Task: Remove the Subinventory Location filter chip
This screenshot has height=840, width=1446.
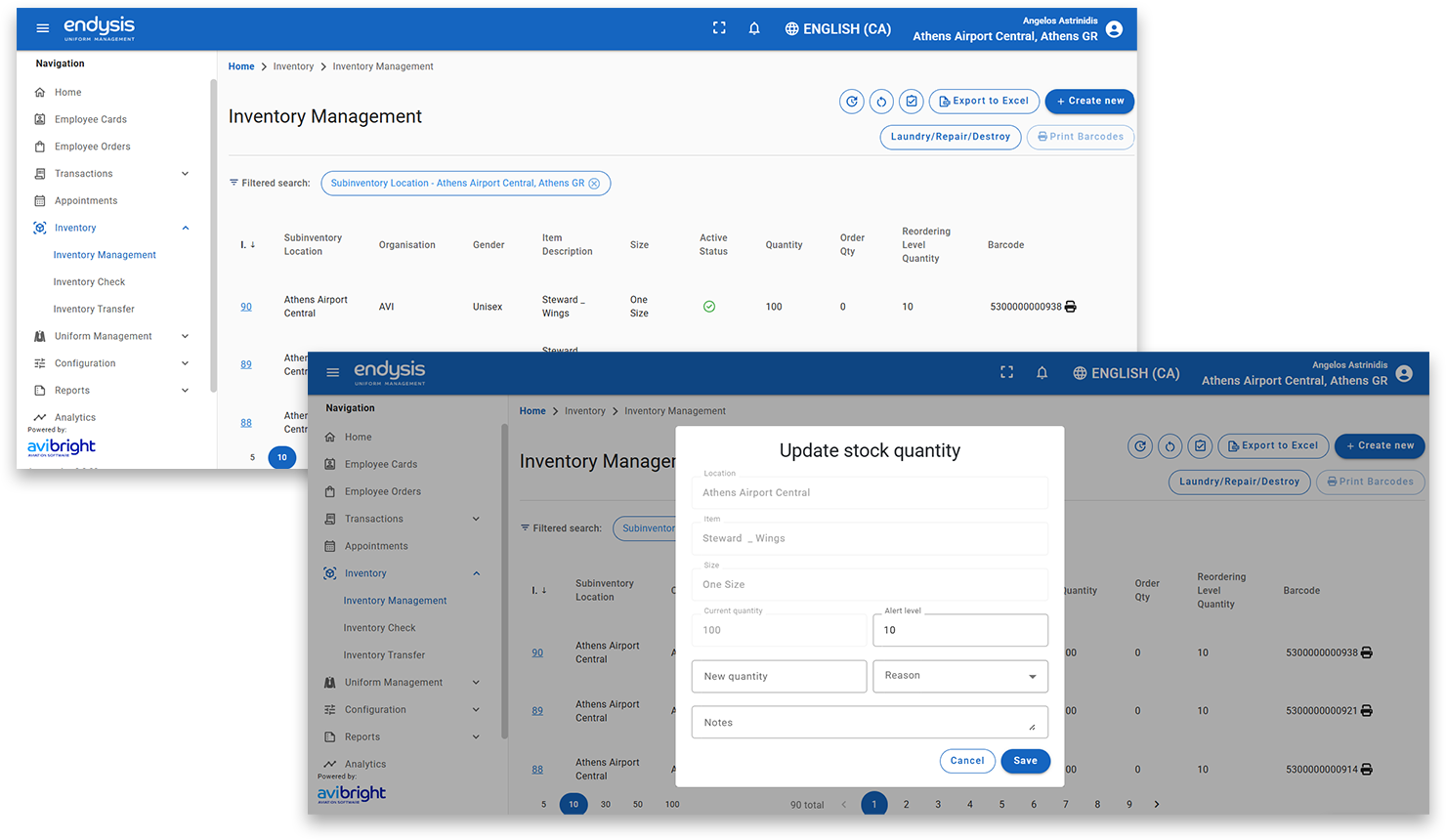Action: (594, 184)
